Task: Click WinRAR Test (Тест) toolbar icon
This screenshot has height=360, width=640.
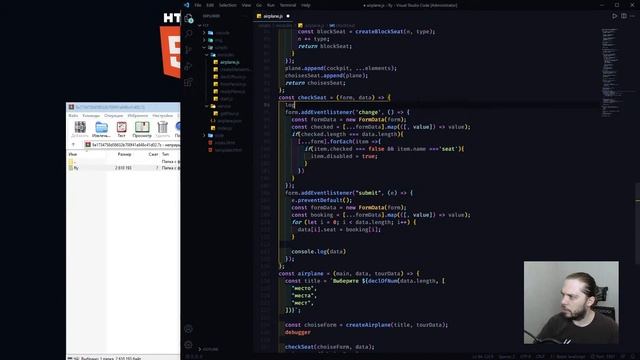Action: click(122, 129)
